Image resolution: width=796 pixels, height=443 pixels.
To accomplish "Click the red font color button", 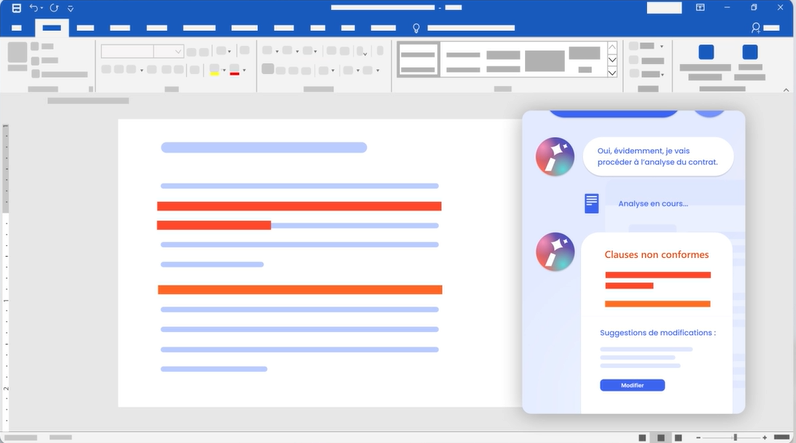I will coord(234,70).
